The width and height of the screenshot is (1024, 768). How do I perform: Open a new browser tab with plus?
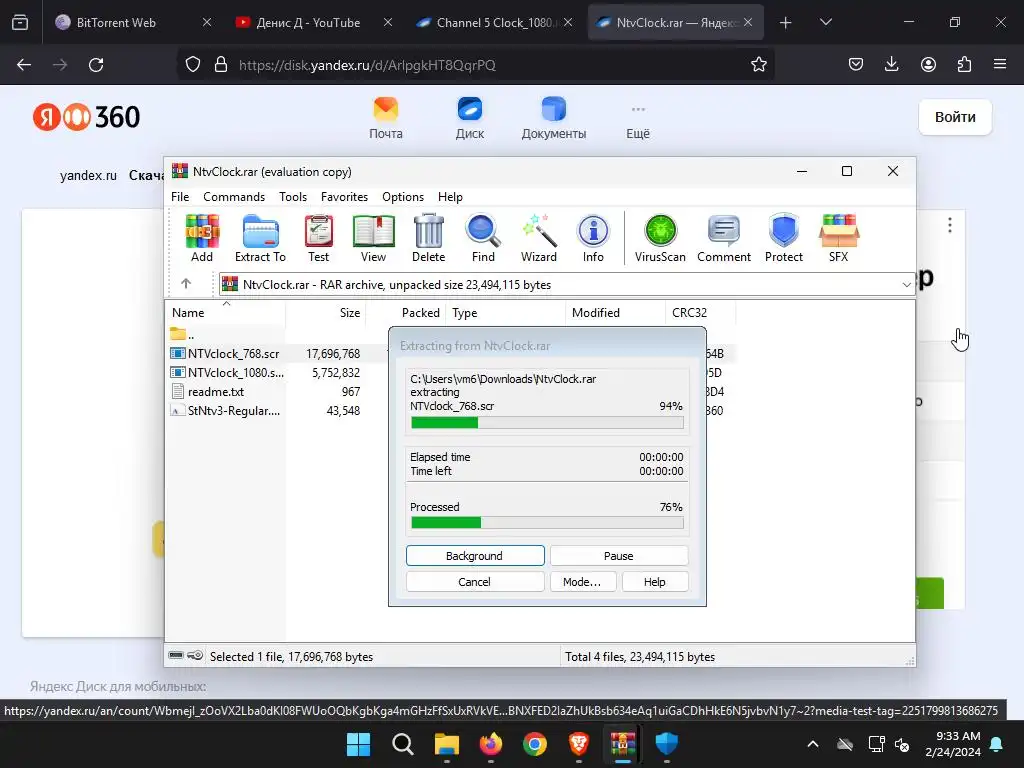pyautogui.click(x=785, y=23)
